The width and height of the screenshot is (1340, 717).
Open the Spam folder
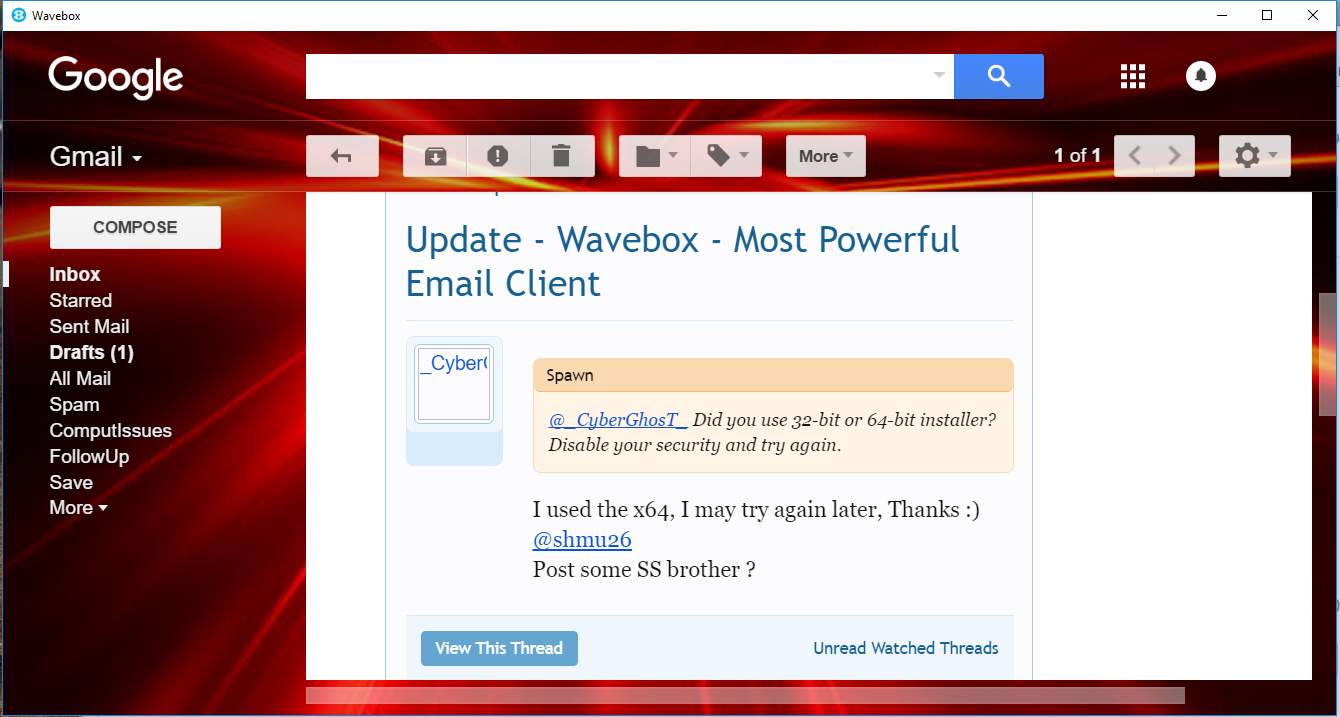click(74, 404)
